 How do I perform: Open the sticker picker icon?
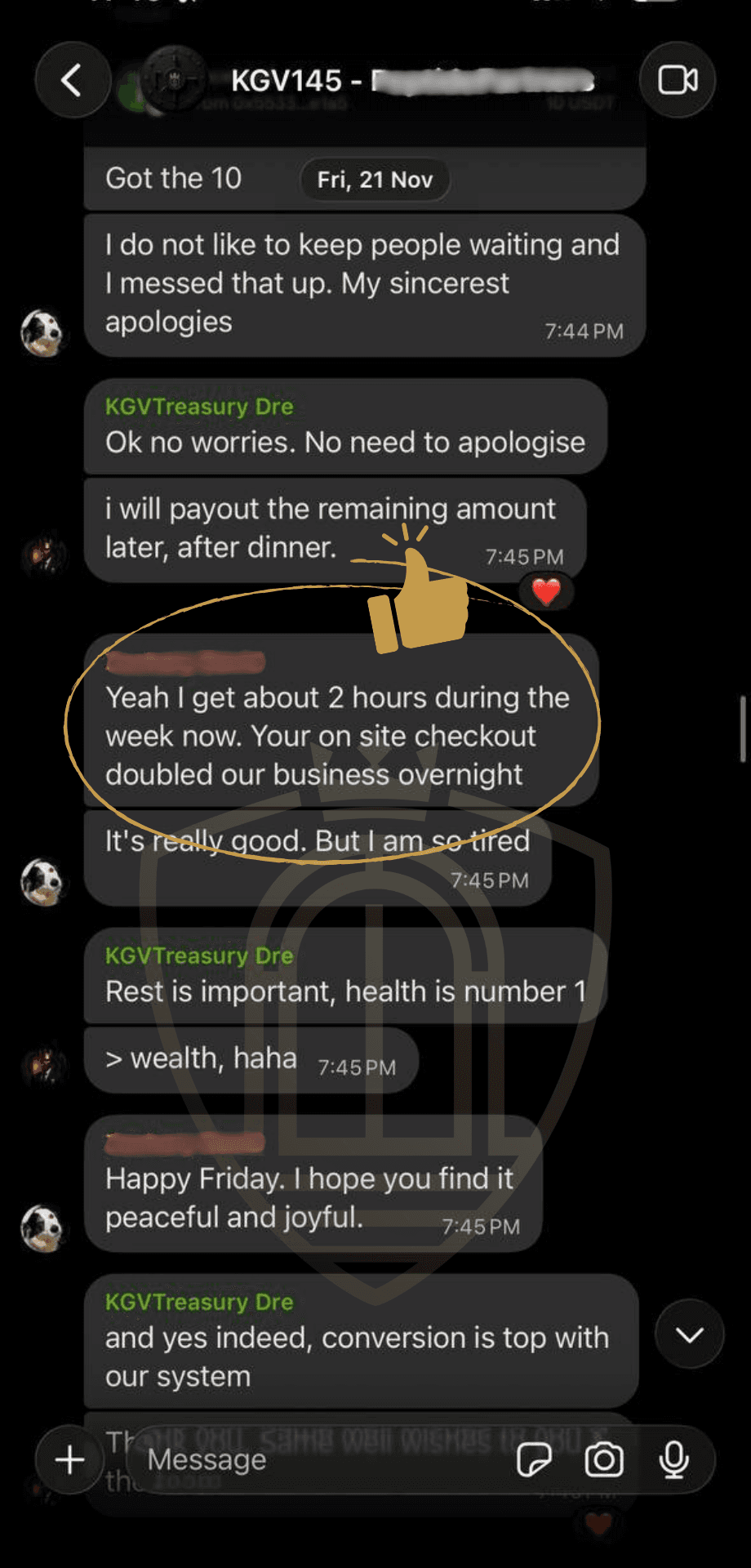(535, 1460)
